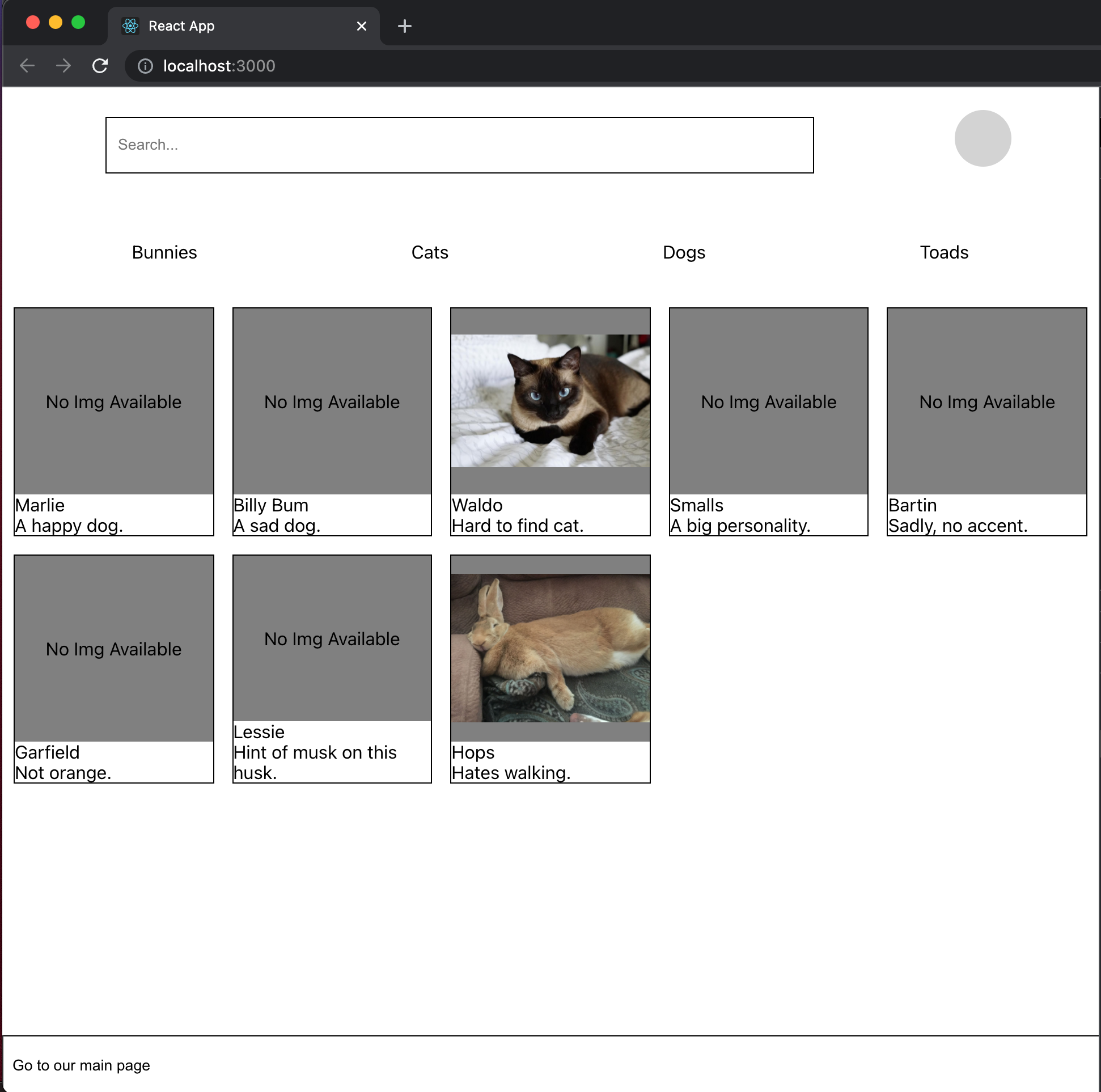
Task: Open a new browser tab
Action: 405,26
